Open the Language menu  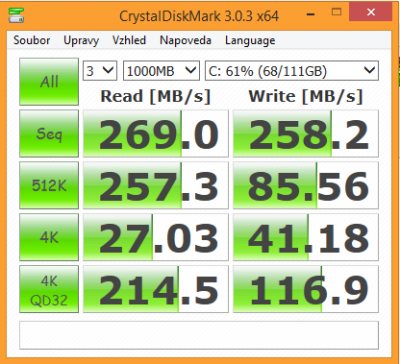[250, 40]
